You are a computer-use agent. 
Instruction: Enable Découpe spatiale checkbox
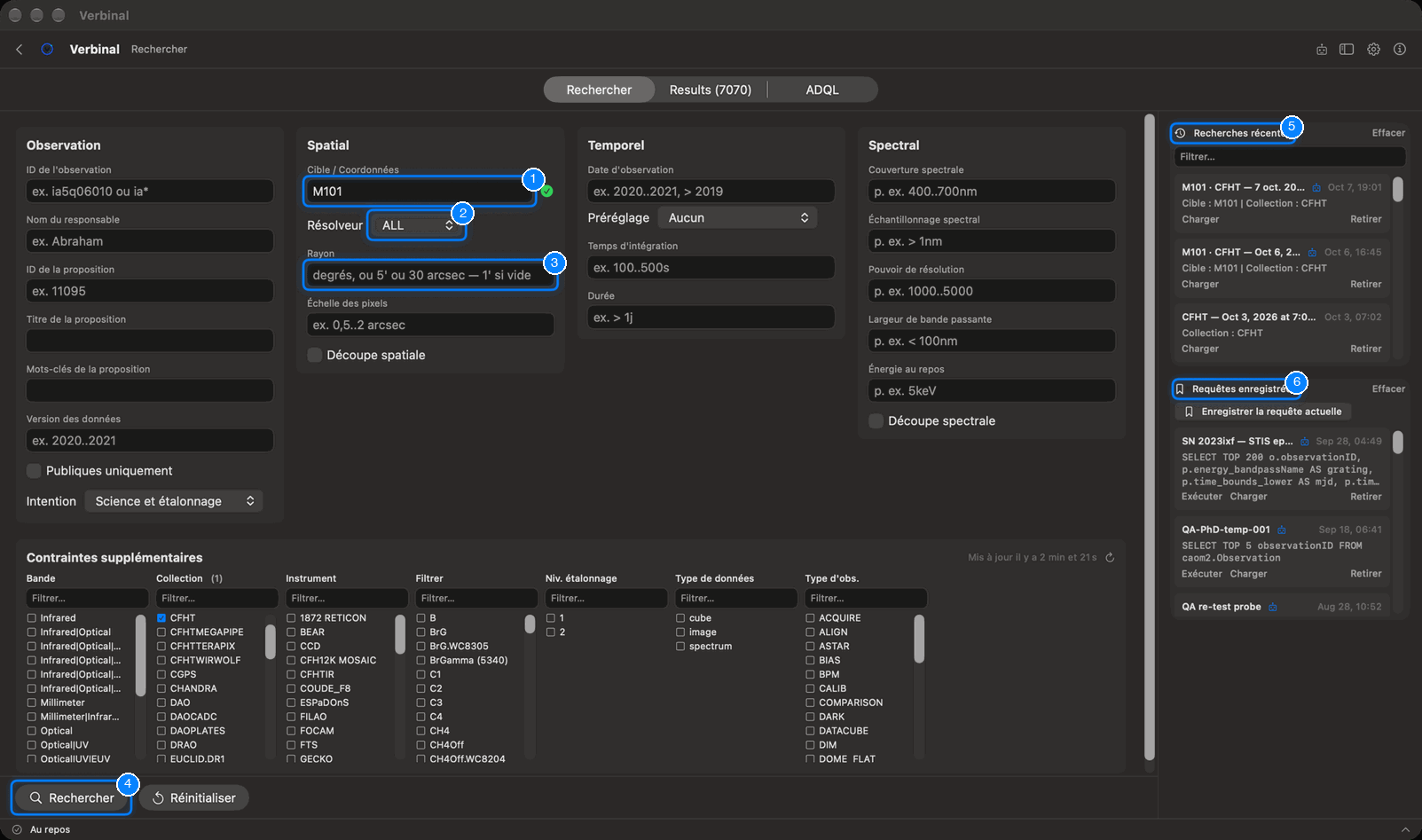(314, 355)
